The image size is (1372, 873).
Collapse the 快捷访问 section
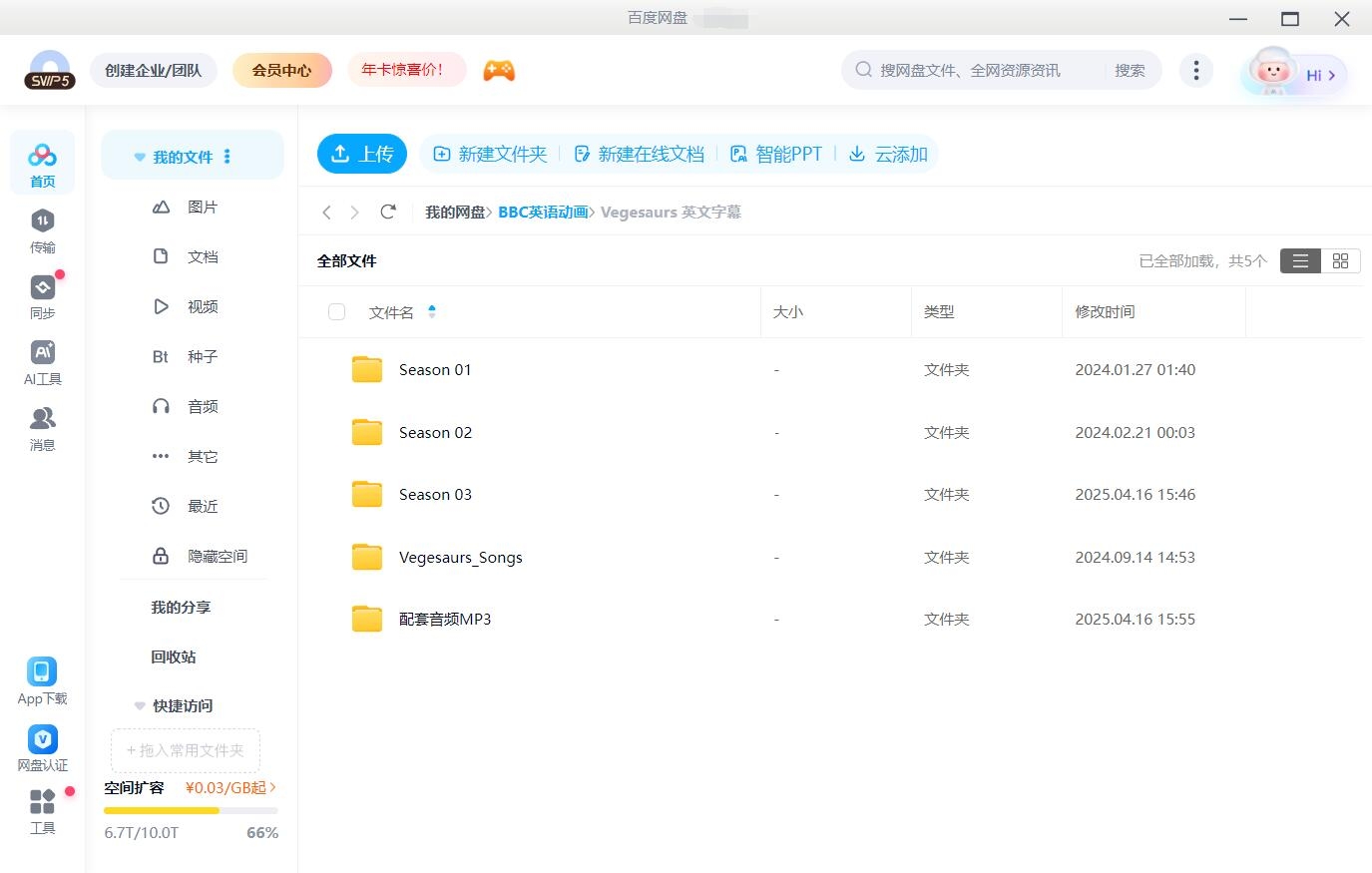point(139,705)
